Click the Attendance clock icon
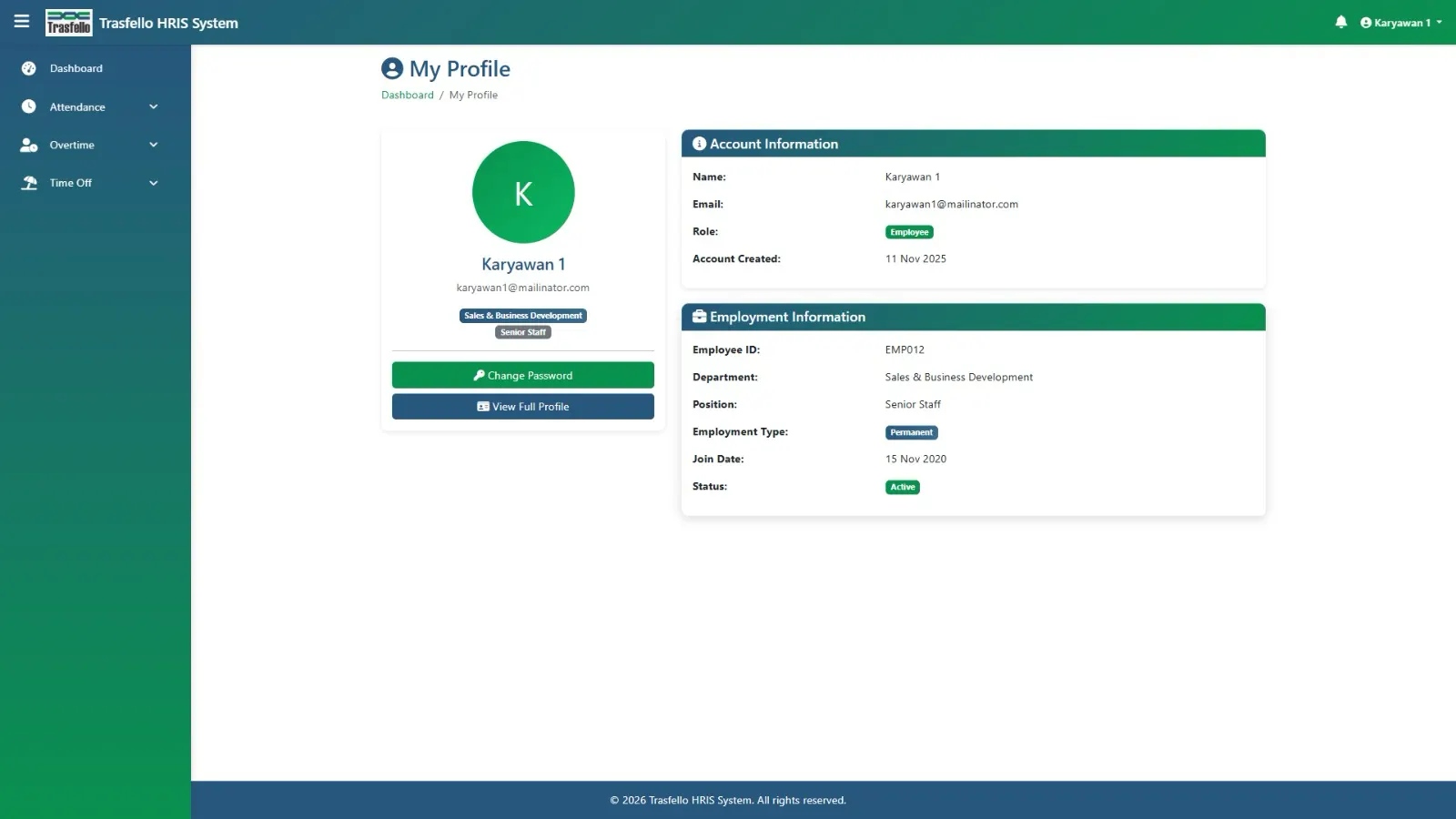This screenshot has width=1456, height=819. tap(29, 106)
